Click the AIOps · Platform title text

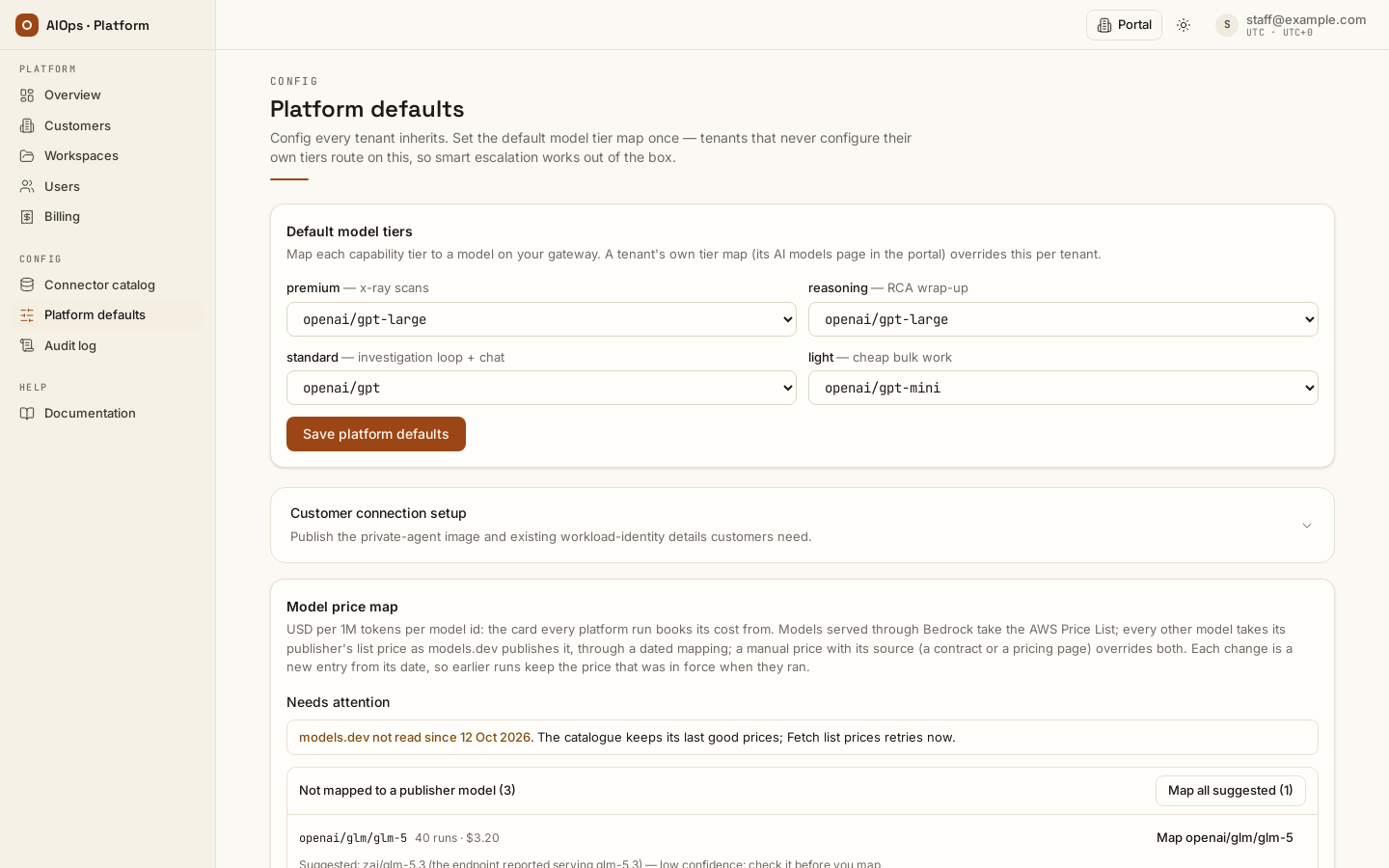[x=97, y=25]
